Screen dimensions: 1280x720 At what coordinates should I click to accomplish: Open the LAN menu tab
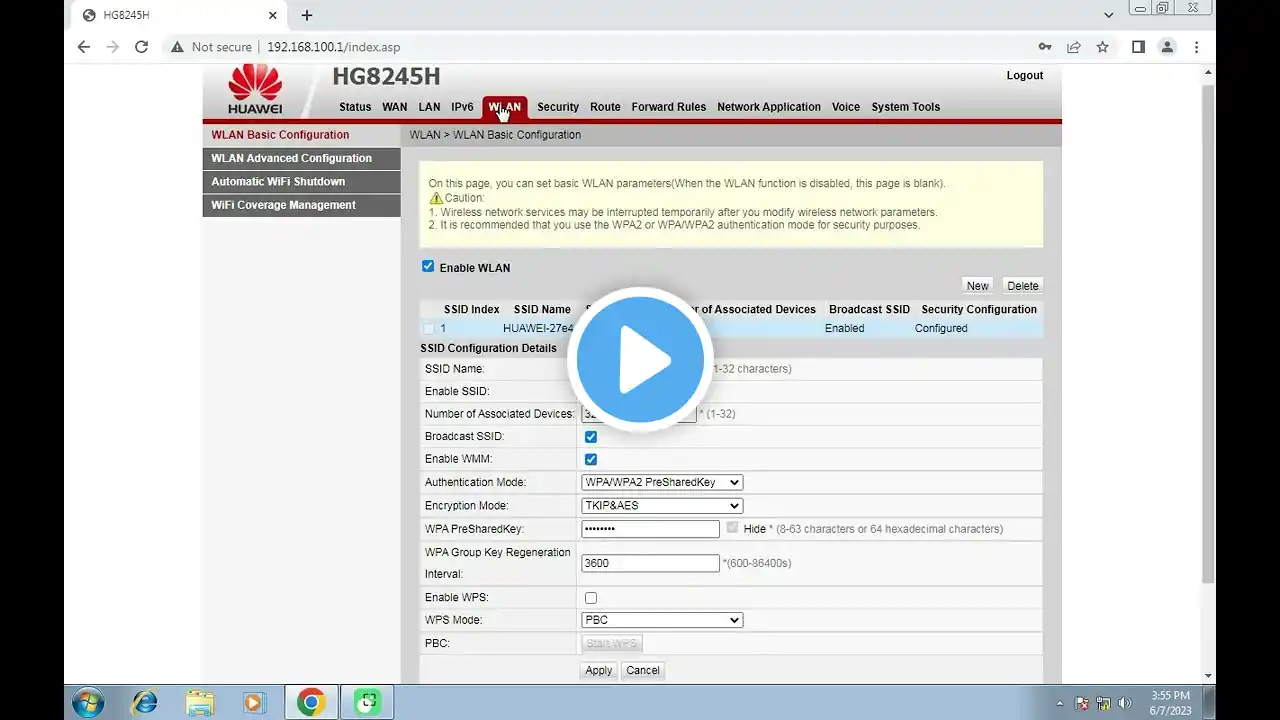429,107
